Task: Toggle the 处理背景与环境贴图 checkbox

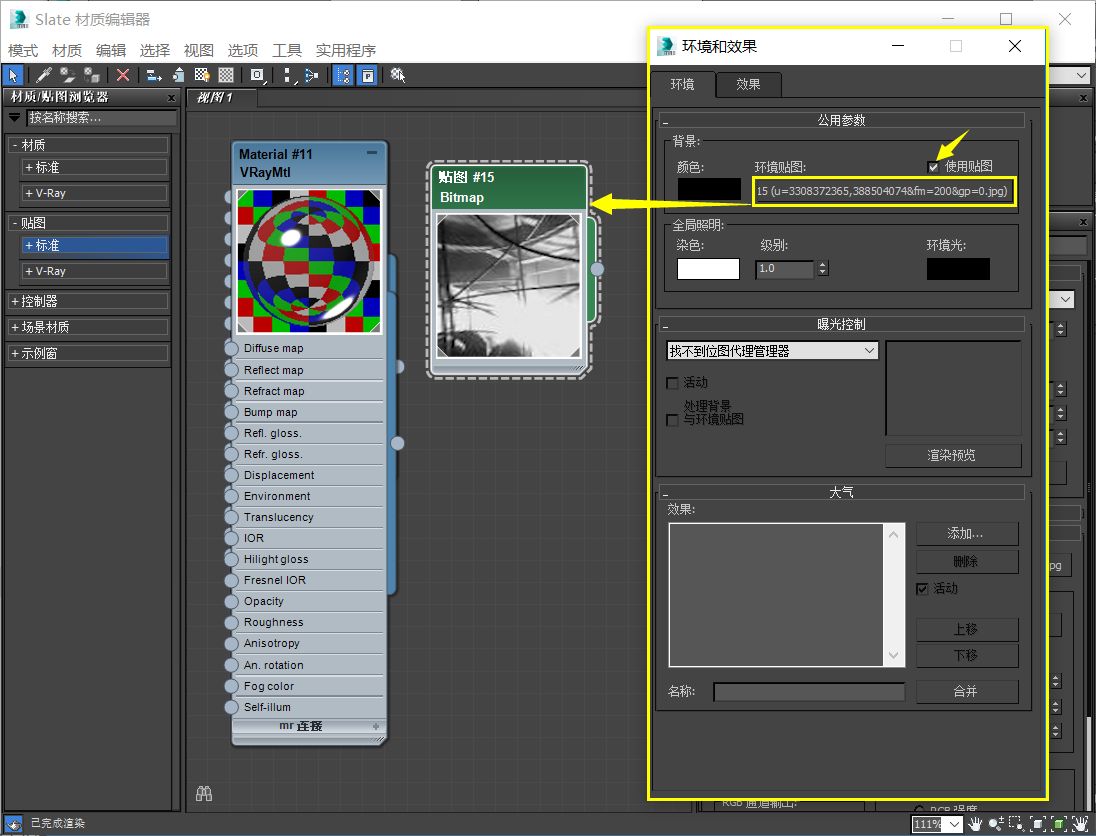Action: tap(672, 419)
